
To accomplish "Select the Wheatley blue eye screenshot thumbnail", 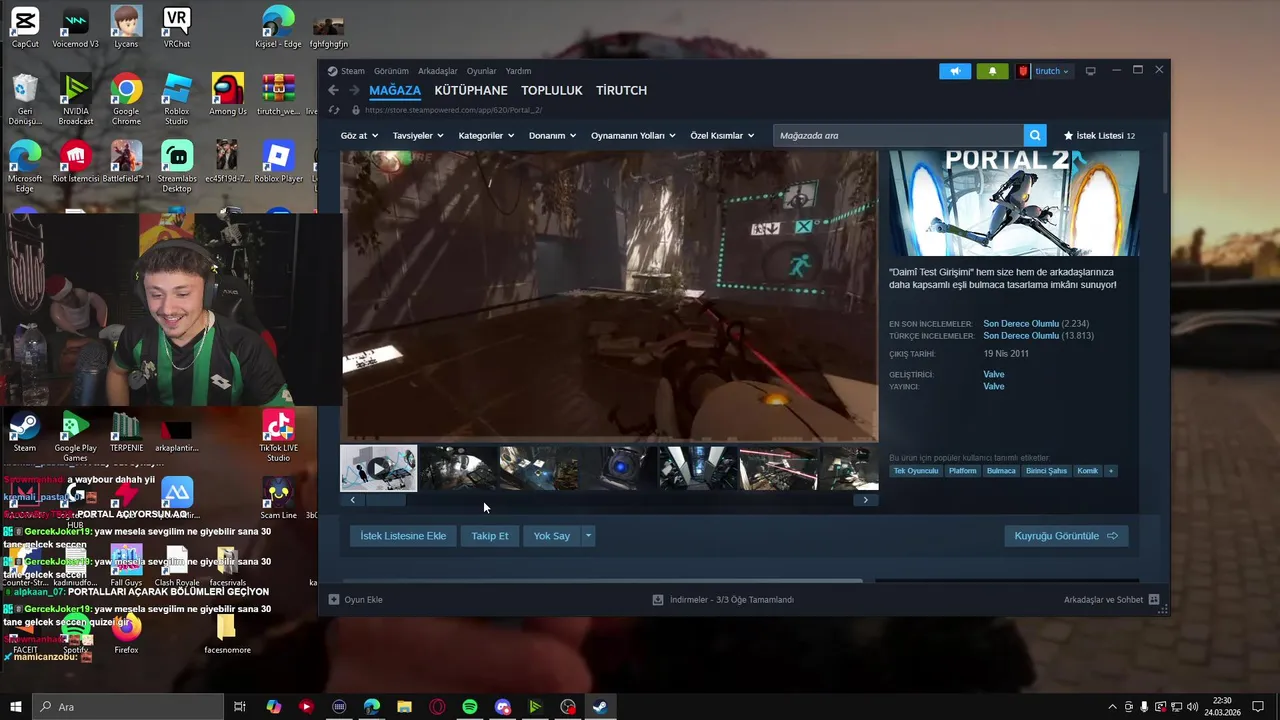I will [x=619, y=468].
